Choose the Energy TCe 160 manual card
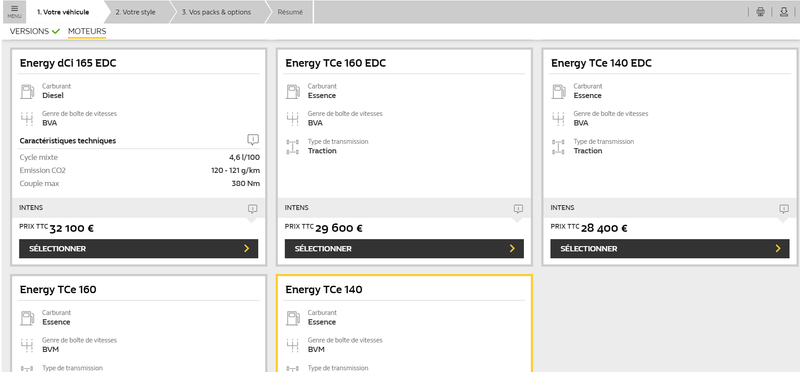Image resolution: width=800 pixels, height=372 pixels. (138, 324)
